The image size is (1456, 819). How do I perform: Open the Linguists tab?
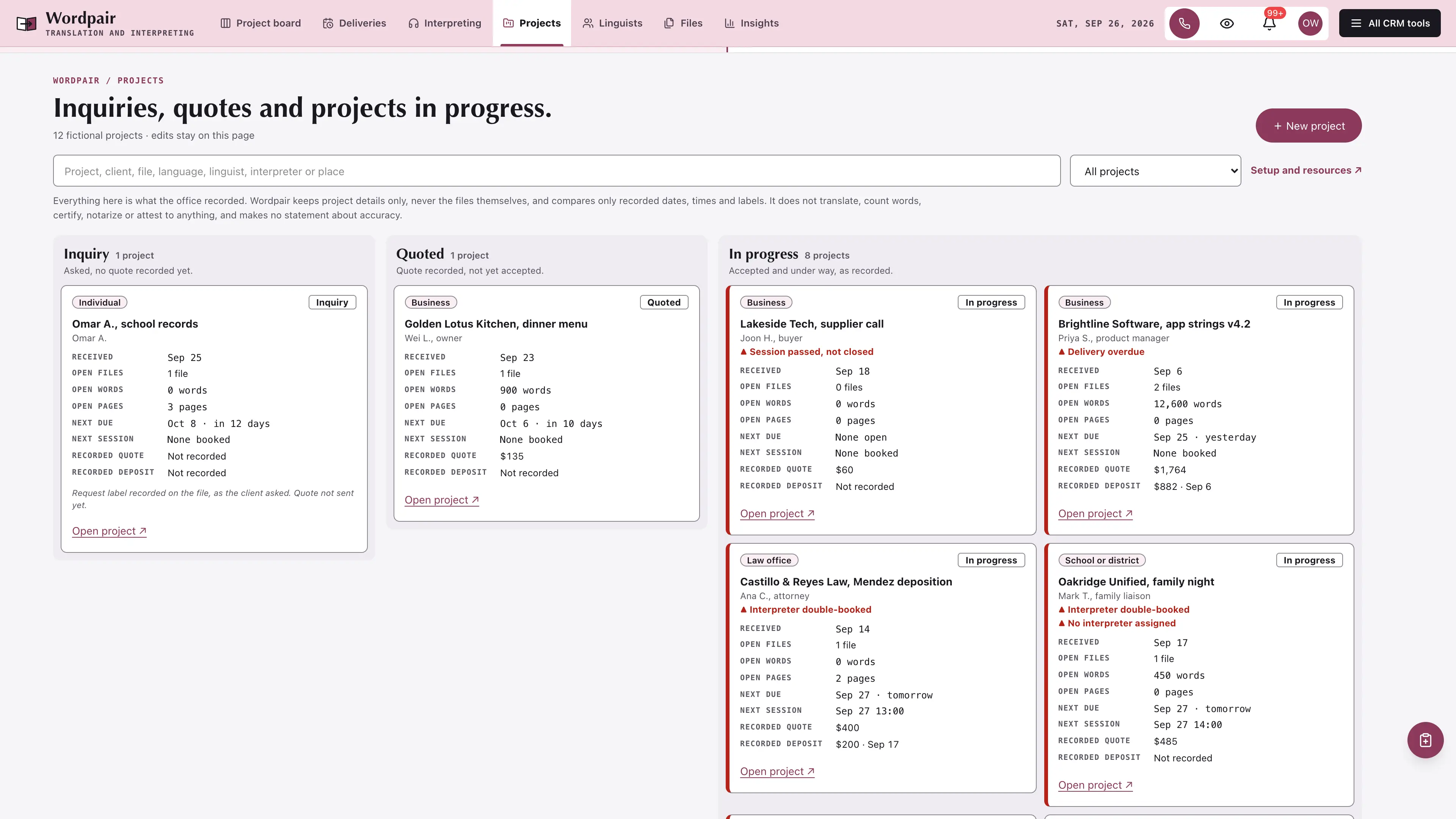(x=613, y=23)
